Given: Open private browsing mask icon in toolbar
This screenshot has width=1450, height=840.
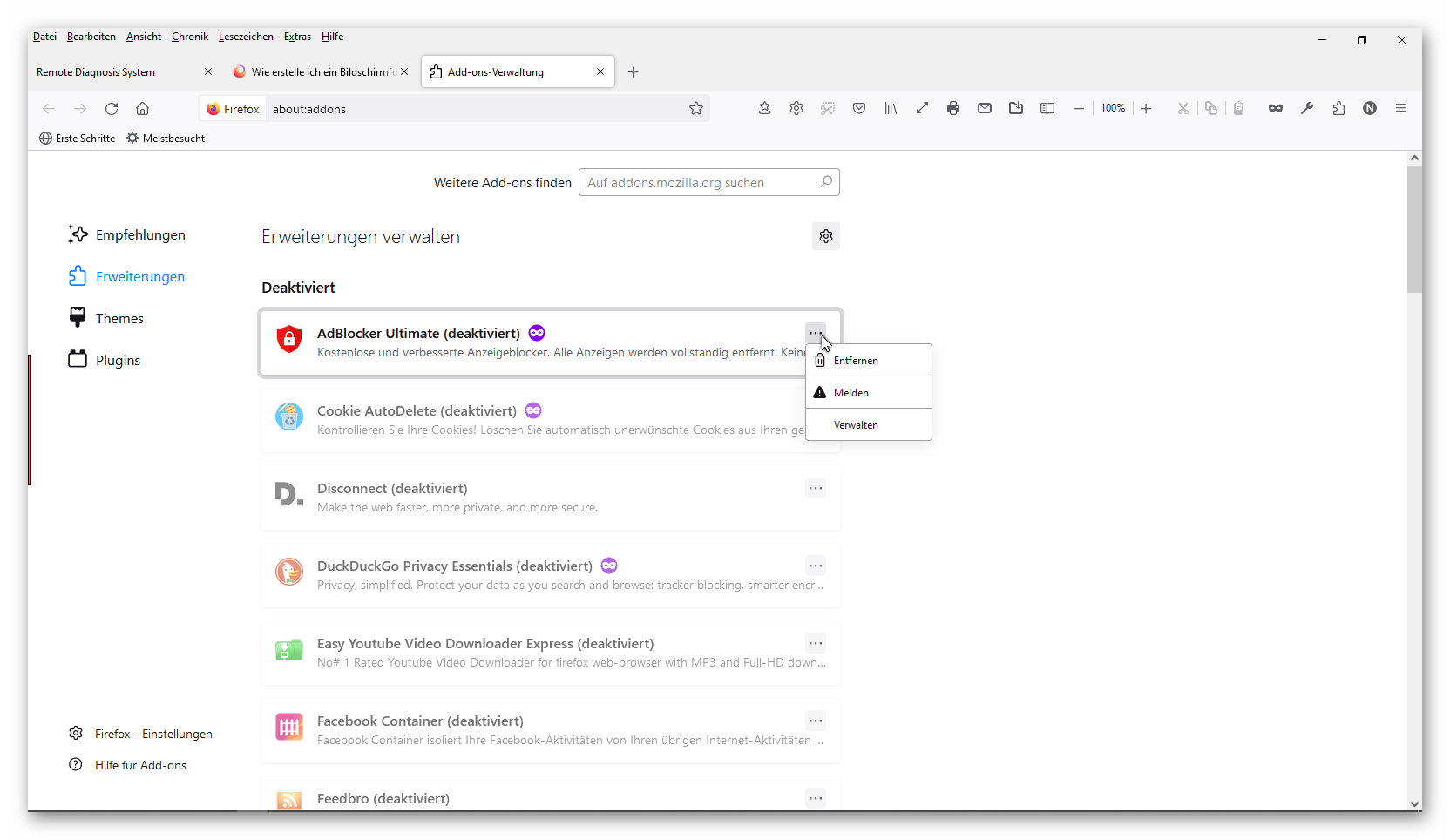Looking at the screenshot, I should [x=1276, y=108].
